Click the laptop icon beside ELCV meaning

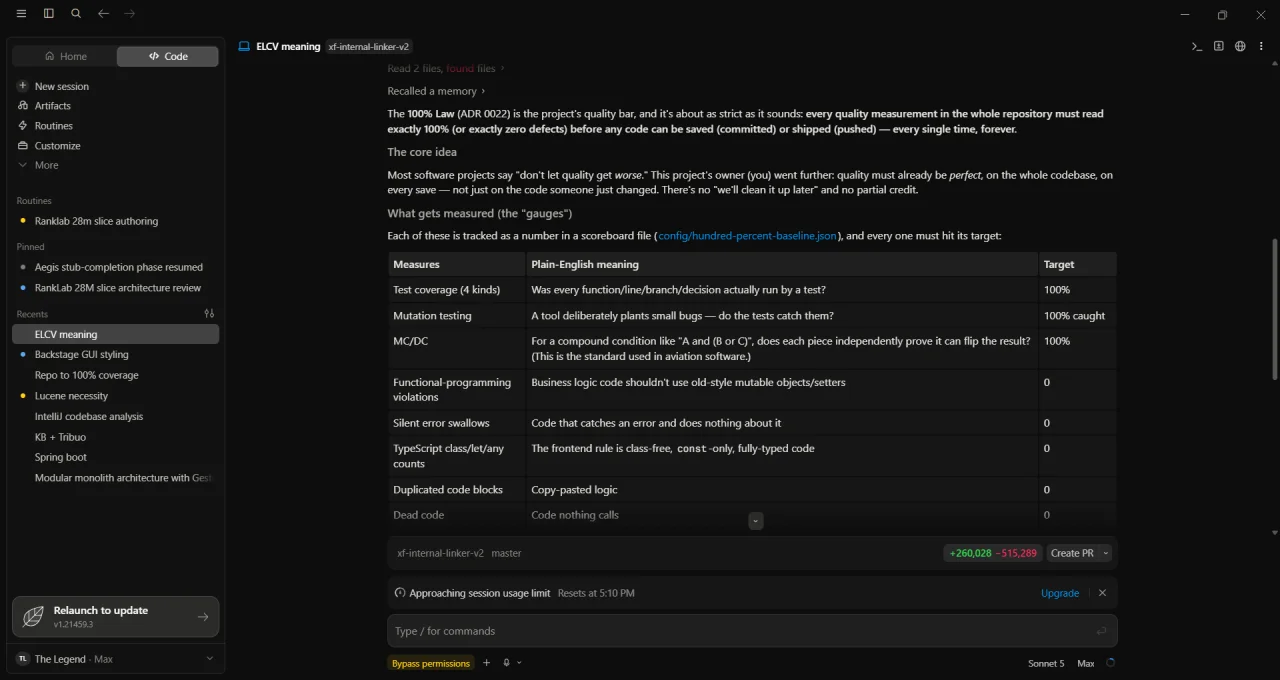point(243,46)
